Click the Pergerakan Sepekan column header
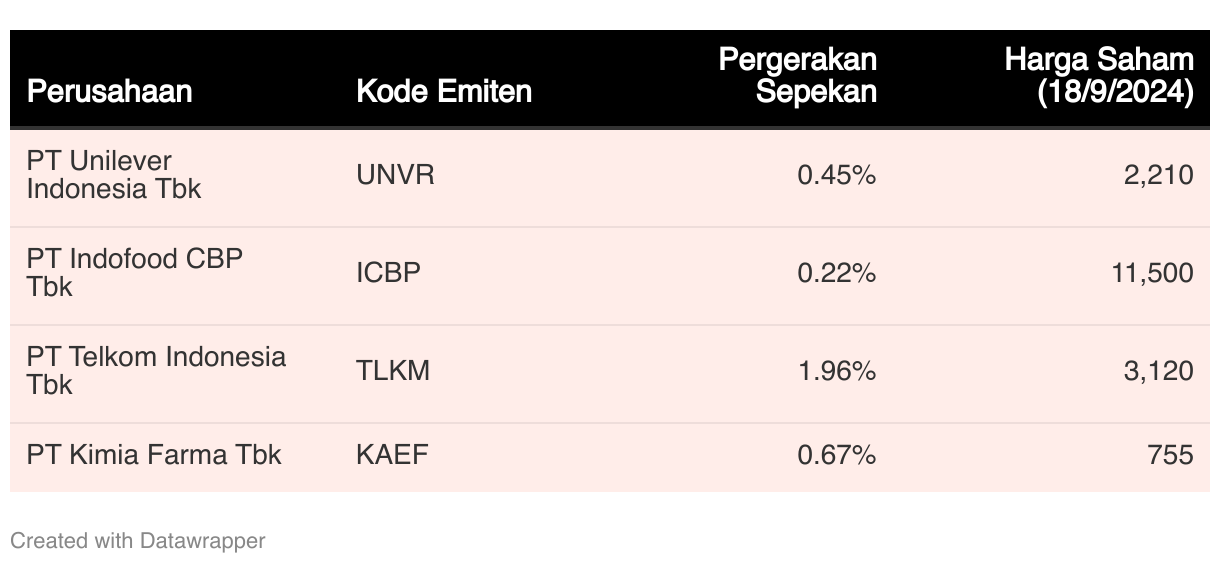 [x=798, y=75]
